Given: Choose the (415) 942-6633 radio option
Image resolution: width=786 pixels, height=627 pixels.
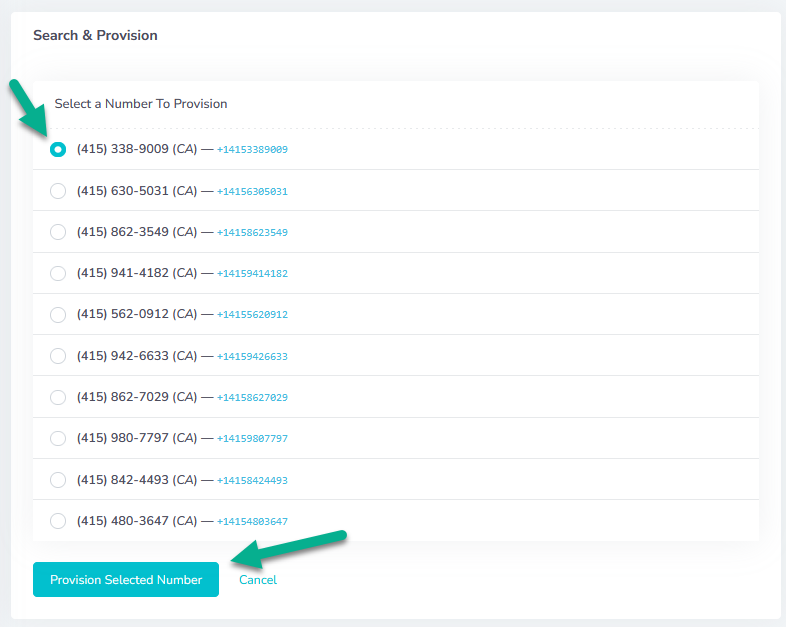Looking at the screenshot, I should 58,356.
